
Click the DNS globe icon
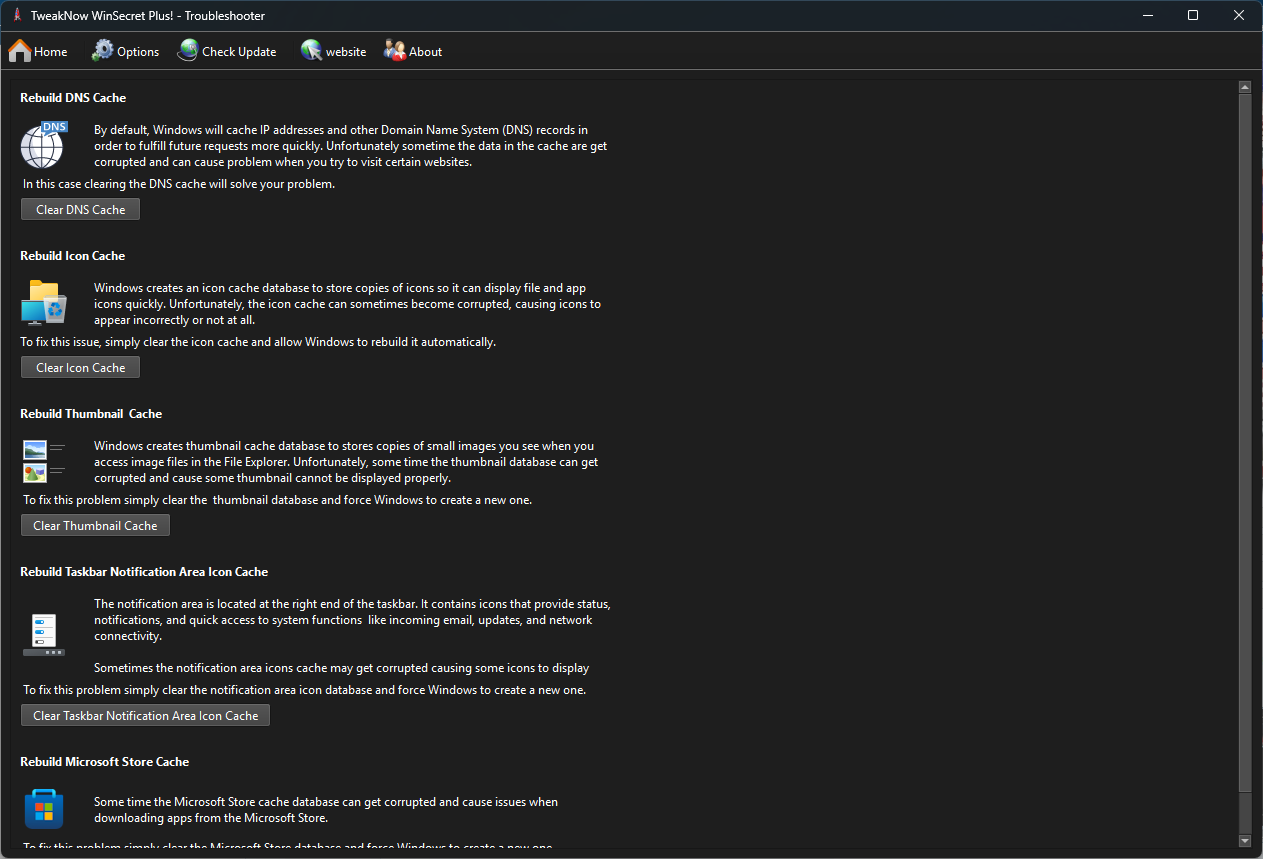pyautogui.click(x=43, y=145)
